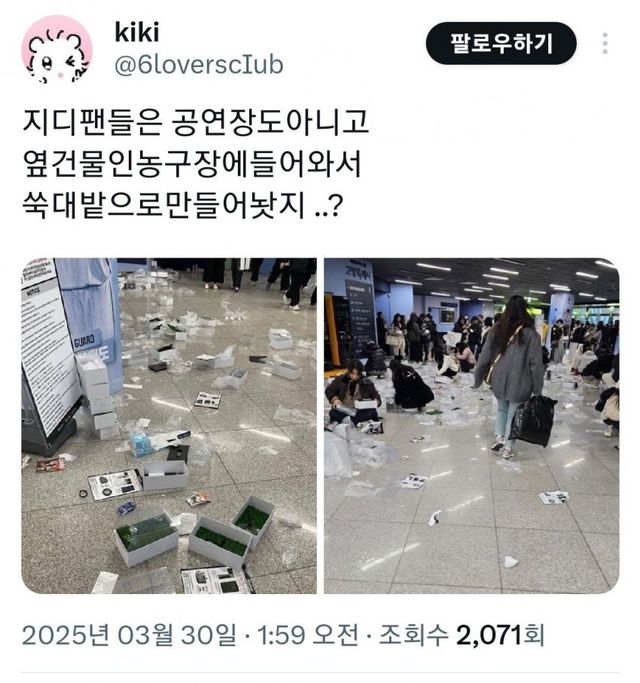Click the tweet date 2025년 03월 30일

pyautogui.click(x=129, y=635)
